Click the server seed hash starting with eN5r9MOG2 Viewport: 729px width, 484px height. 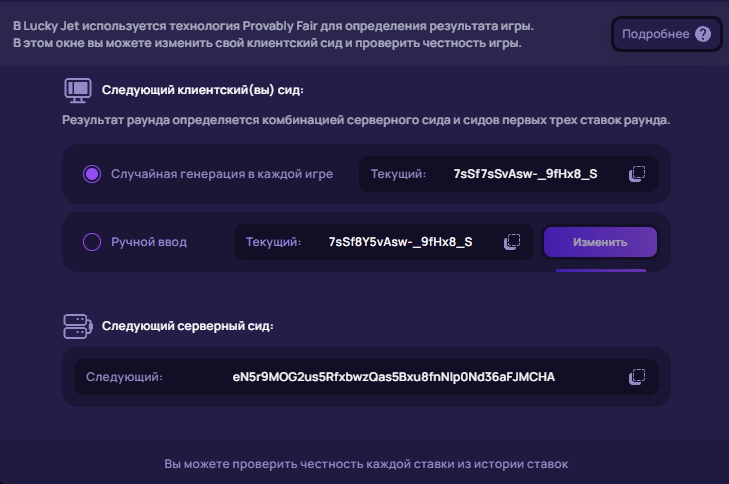tap(393, 377)
